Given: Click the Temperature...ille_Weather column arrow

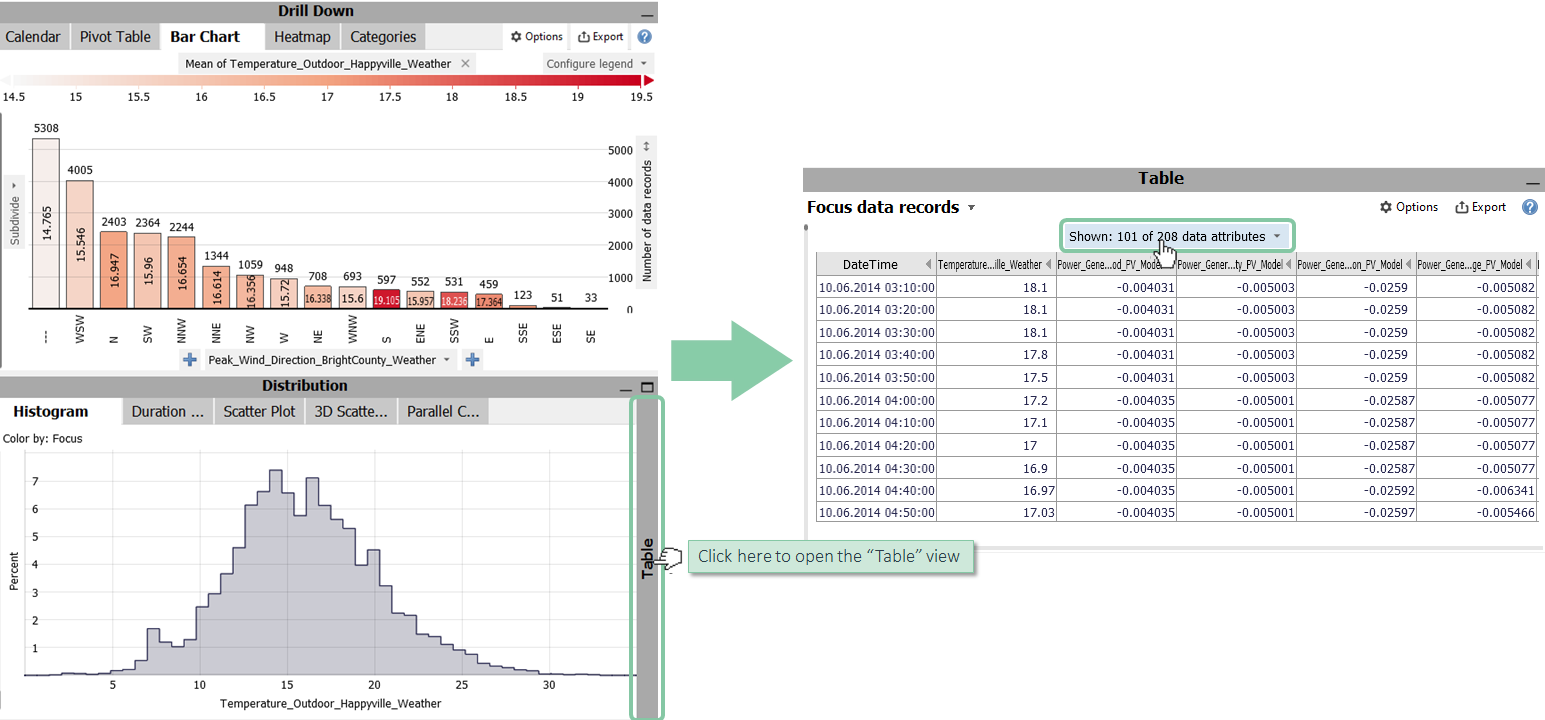Looking at the screenshot, I should pyautogui.click(x=1048, y=264).
